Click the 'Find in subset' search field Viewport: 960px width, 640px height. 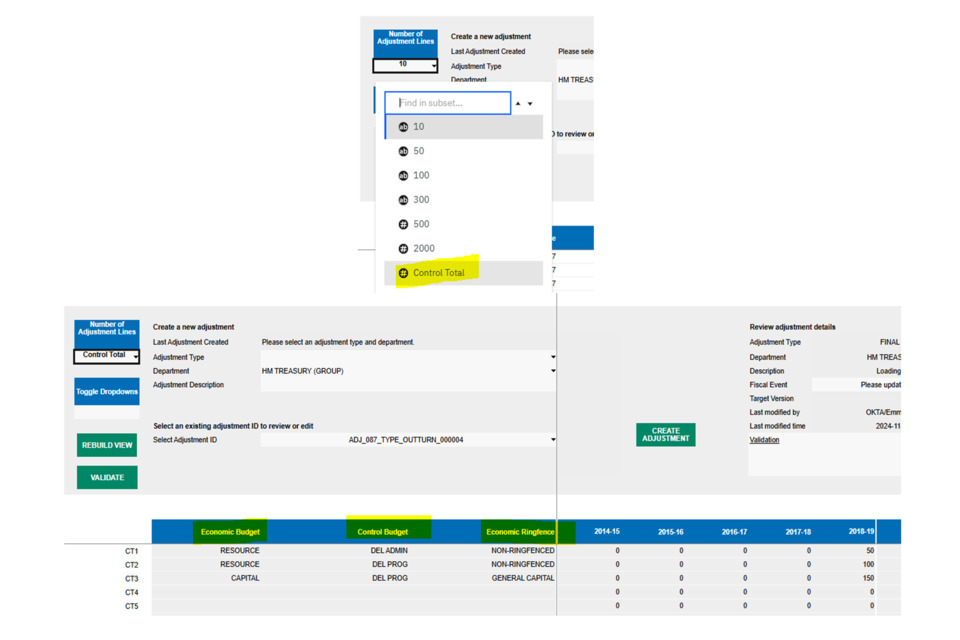448,103
